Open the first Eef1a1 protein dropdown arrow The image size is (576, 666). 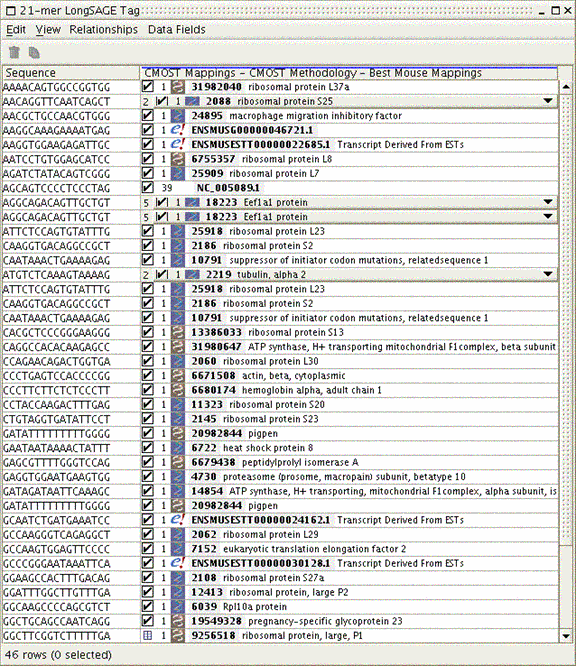(548, 202)
